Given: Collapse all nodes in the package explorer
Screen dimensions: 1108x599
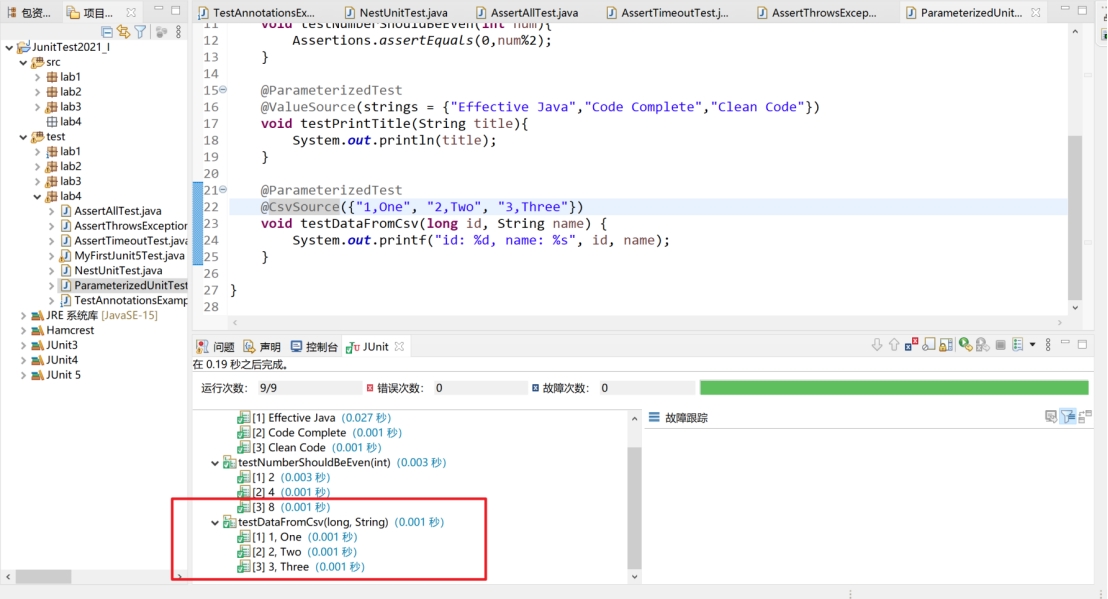Looking at the screenshot, I should pyautogui.click(x=107, y=31).
